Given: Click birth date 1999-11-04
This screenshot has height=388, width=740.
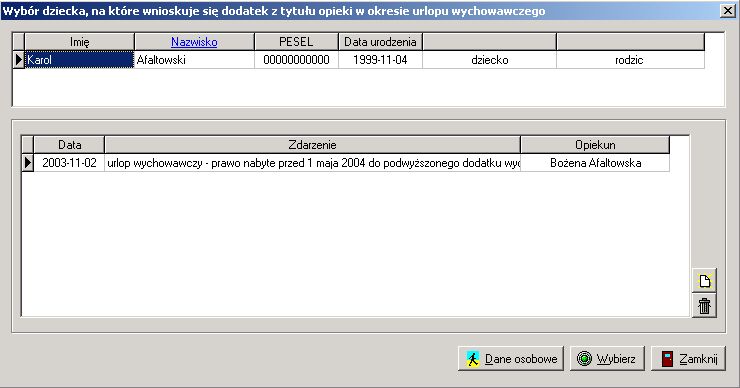Looking at the screenshot, I should (x=380, y=59).
